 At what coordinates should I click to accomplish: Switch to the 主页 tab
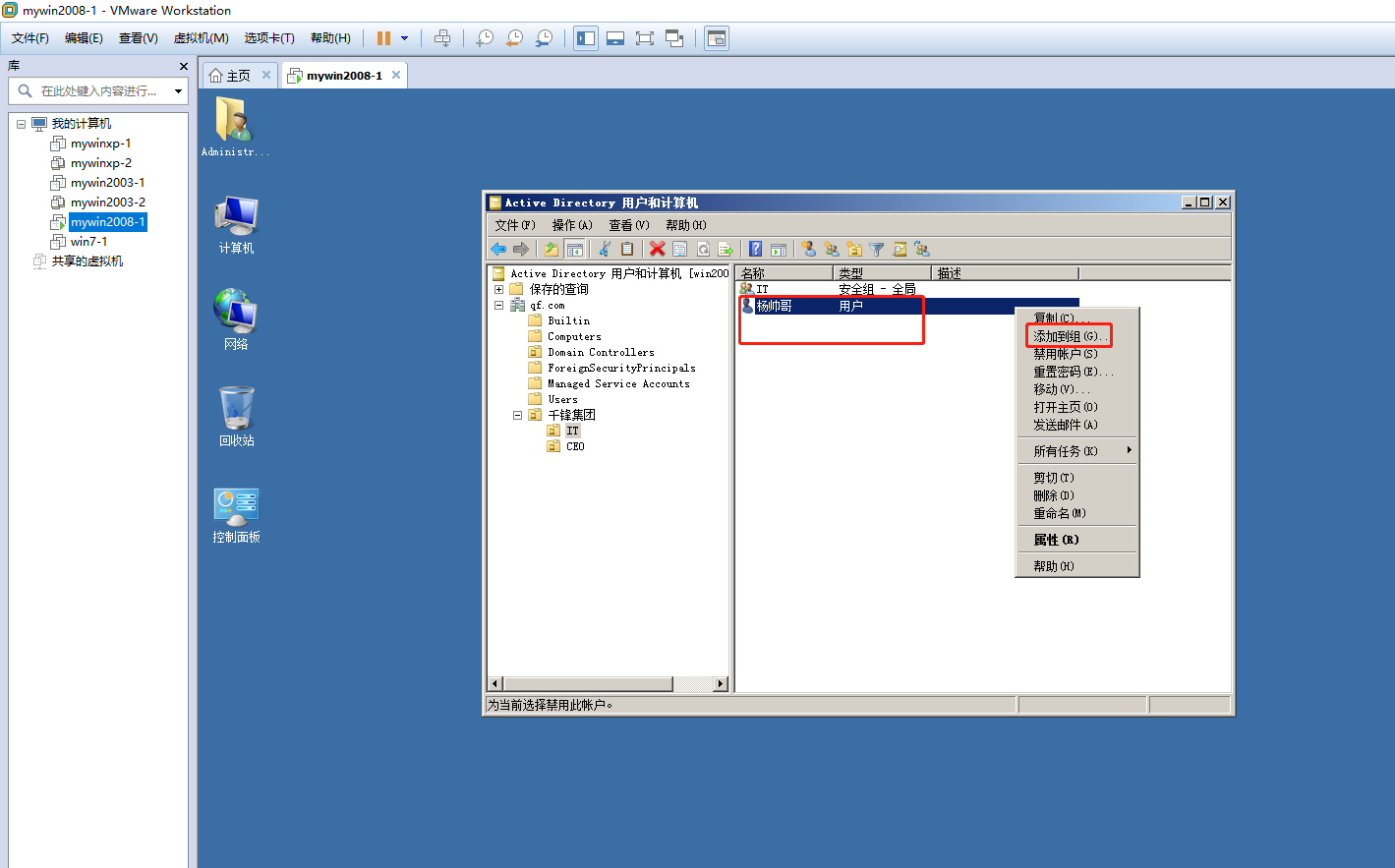238,76
